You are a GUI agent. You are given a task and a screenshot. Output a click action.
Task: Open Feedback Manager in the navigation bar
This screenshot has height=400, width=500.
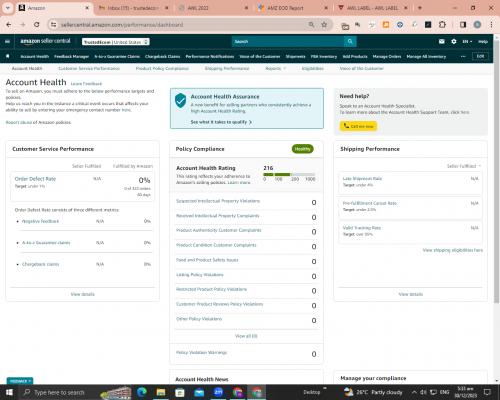(x=71, y=56)
